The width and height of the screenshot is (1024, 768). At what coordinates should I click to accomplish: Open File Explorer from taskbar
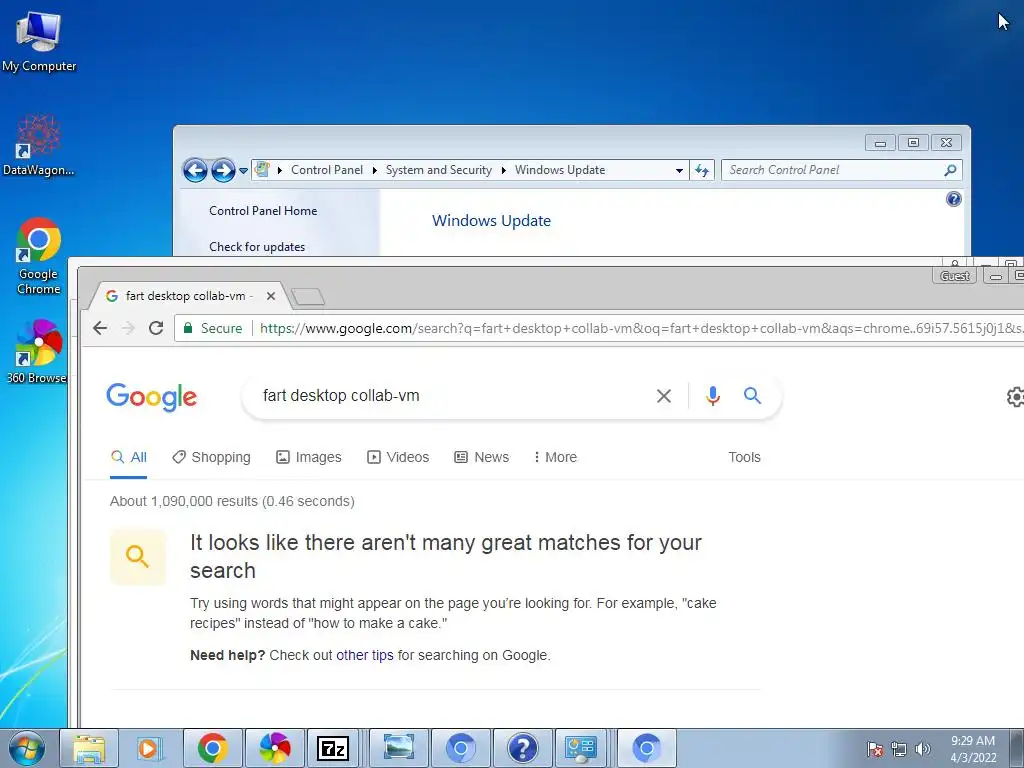coord(89,748)
